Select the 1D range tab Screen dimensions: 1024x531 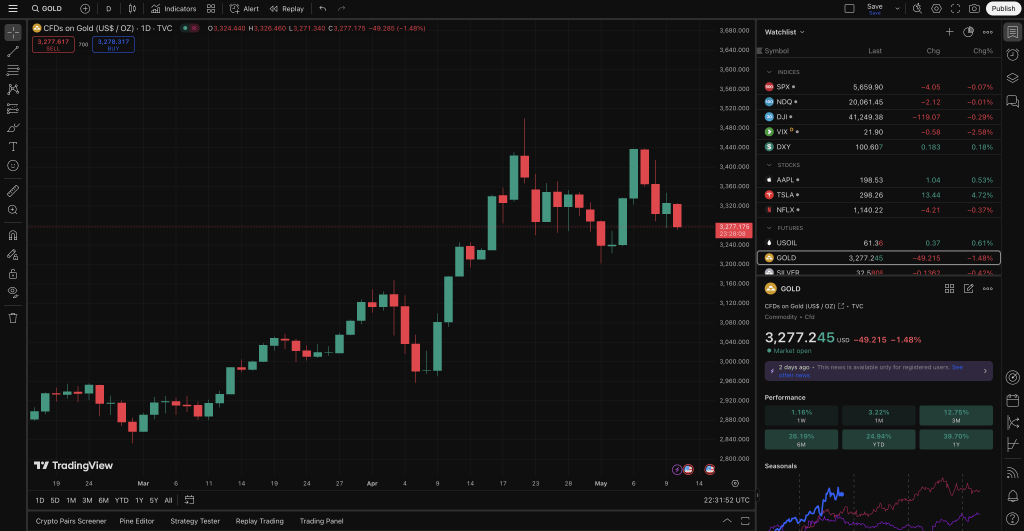click(x=40, y=500)
